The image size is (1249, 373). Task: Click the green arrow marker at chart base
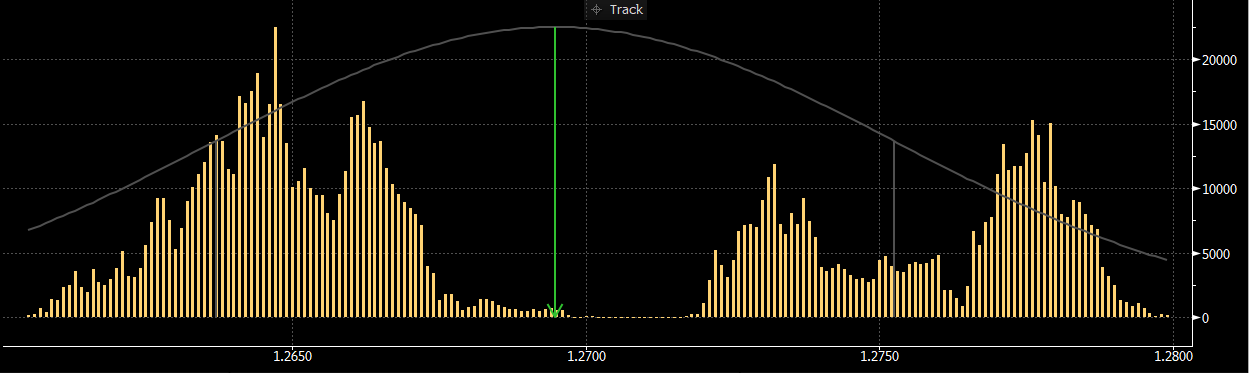click(555, 310)
